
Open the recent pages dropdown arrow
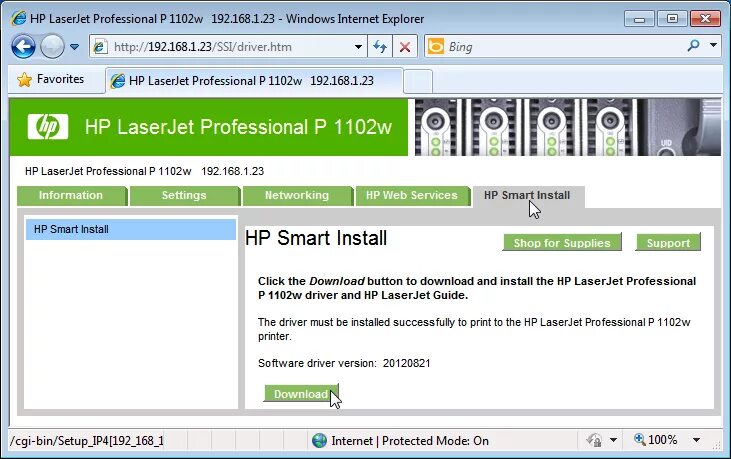[x=74, y=47]
